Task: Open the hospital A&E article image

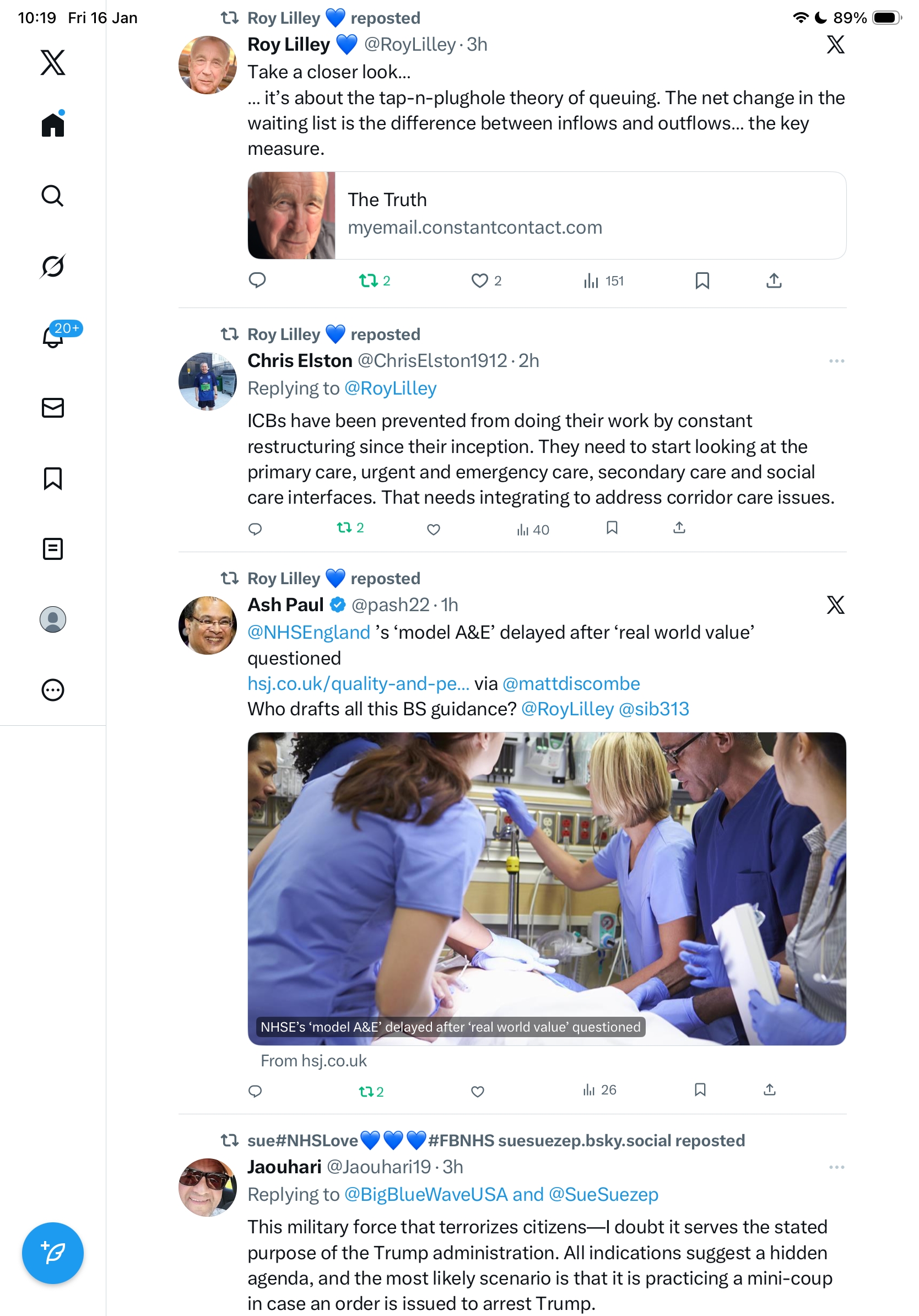Action: pos(547,888)
